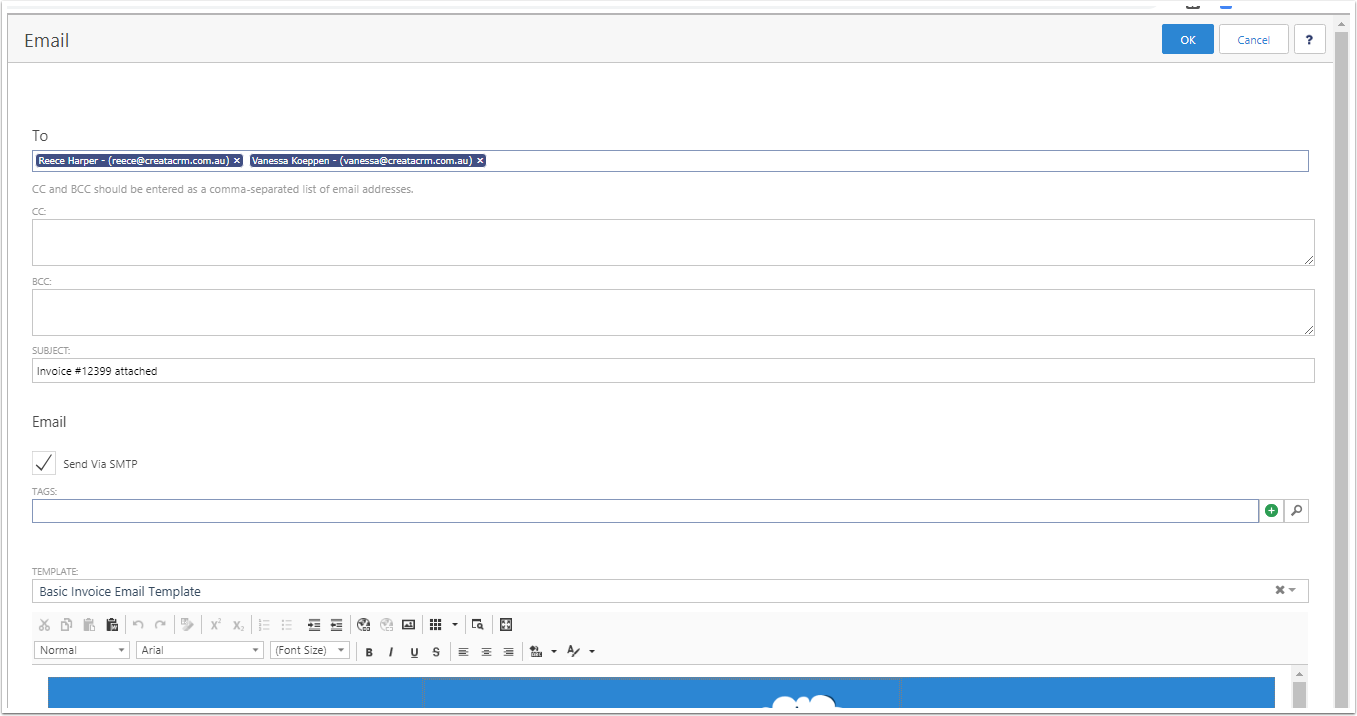Redo the last editor change

click(160, 625)
